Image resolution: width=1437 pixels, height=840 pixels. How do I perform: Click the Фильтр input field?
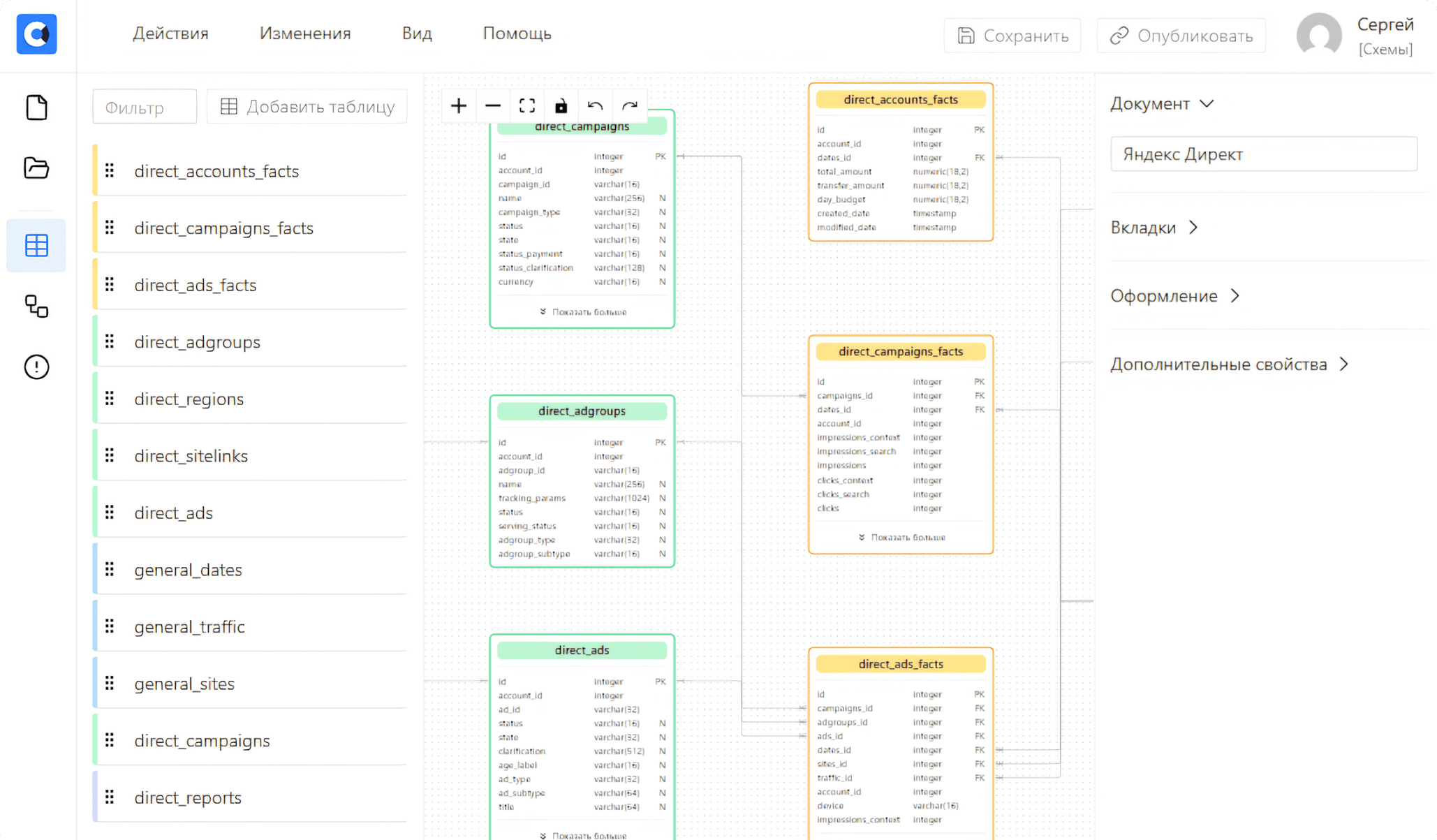[145, 108]
